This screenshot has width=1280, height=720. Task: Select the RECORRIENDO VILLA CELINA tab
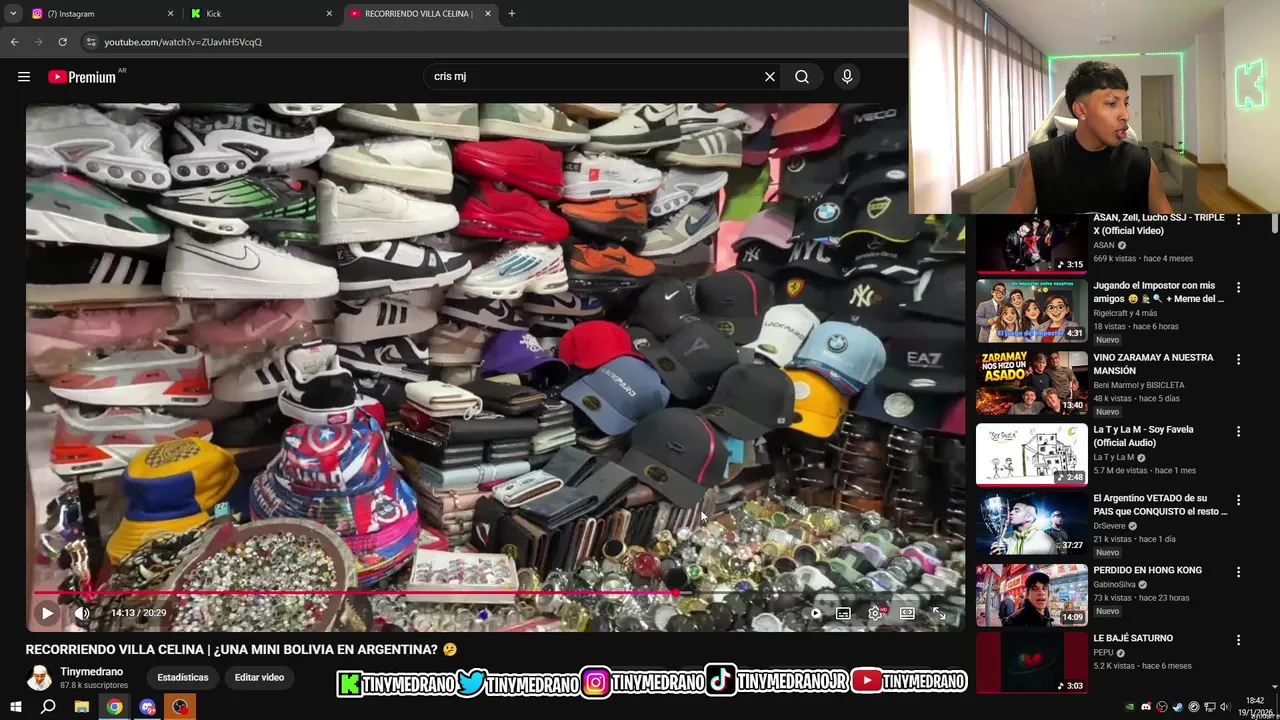click(x=418, y=14)
